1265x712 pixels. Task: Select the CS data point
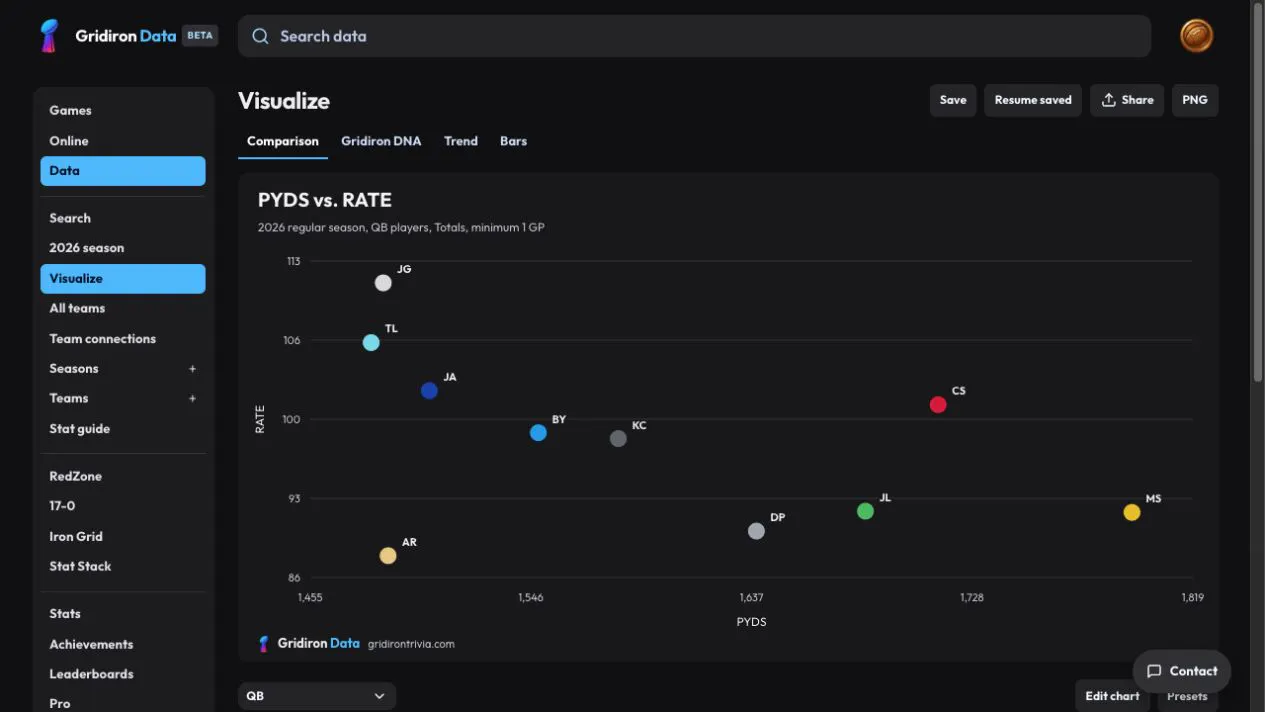(x=938, y=404)
